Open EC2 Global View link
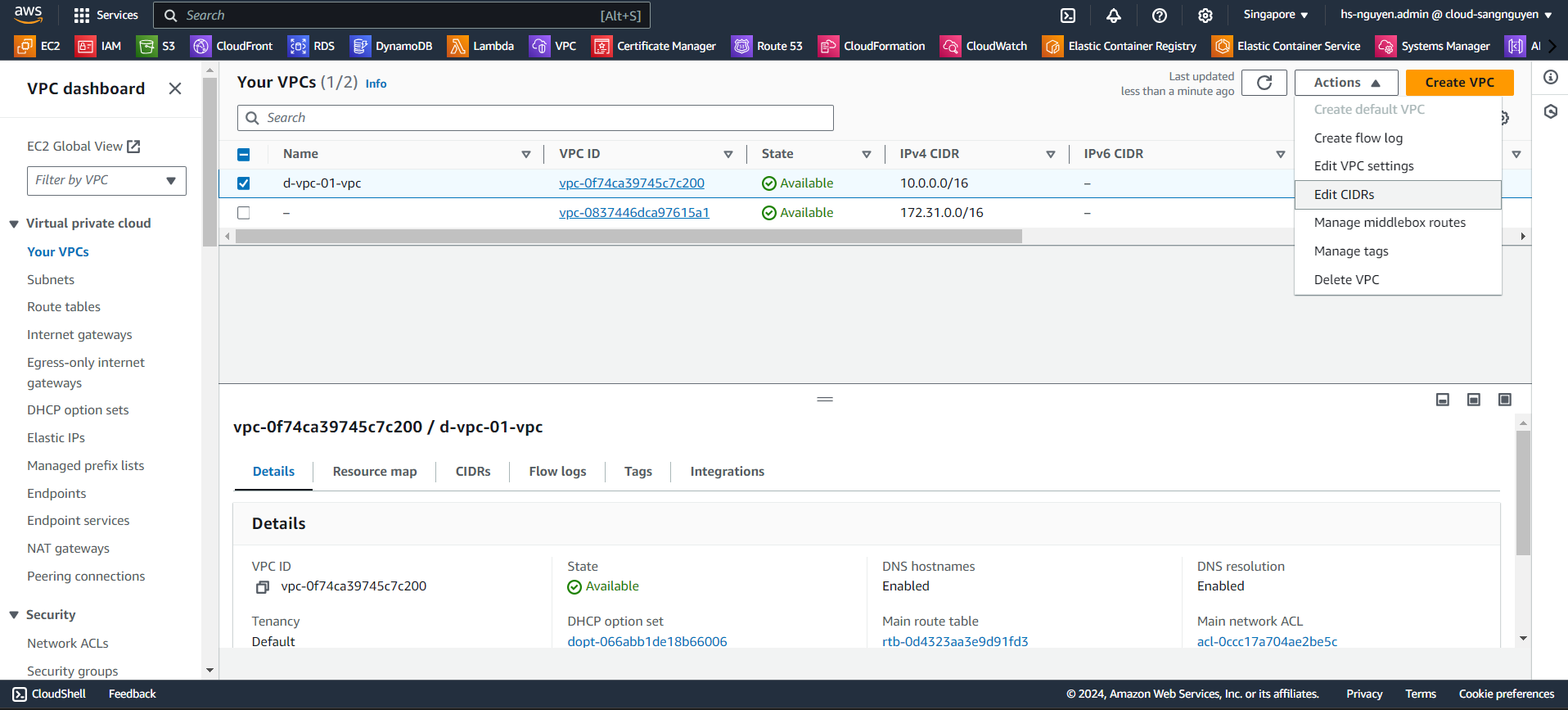 click(83, 147)
